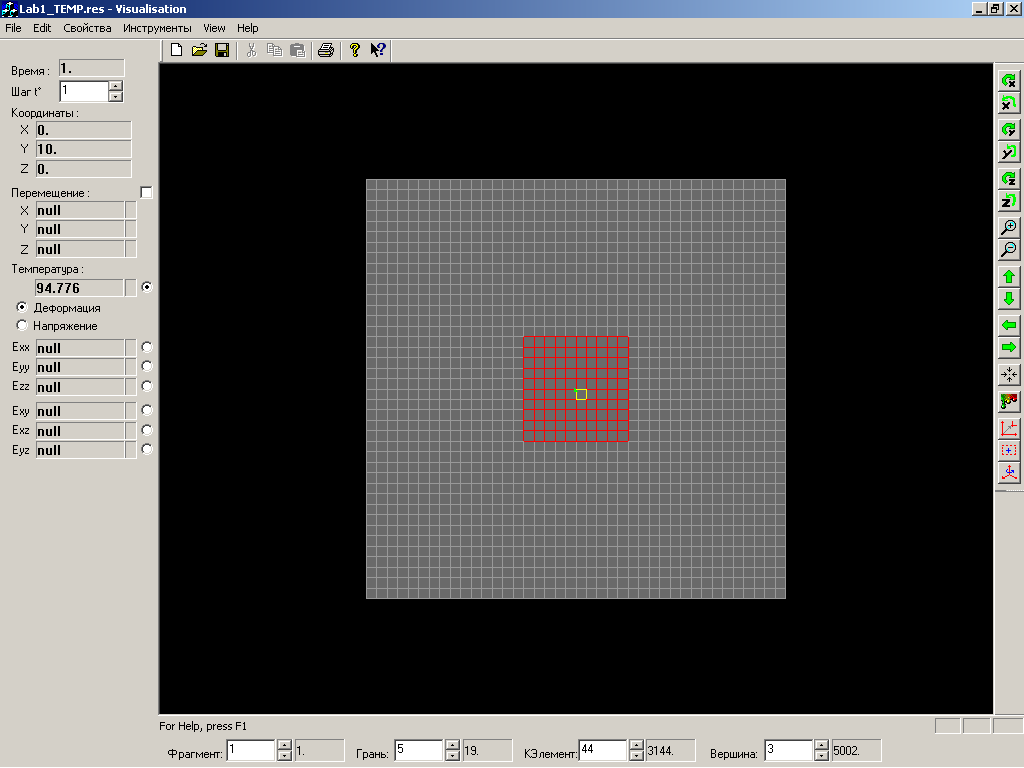Open the Инструменты menu
The width and height of the screenshot is (1024, 768).
tap(157, 28)
